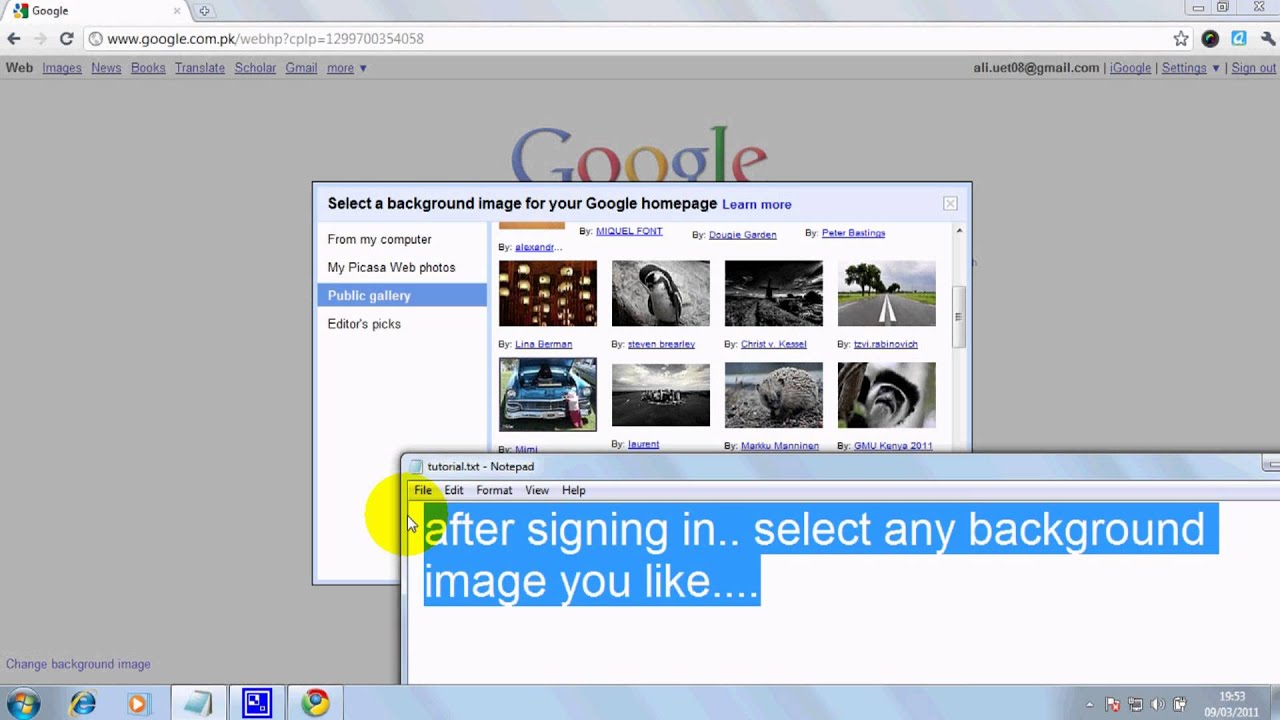Open the blue screen recorder taskbar icon
The image size is (1280, 720).
[x=257, y=704]
